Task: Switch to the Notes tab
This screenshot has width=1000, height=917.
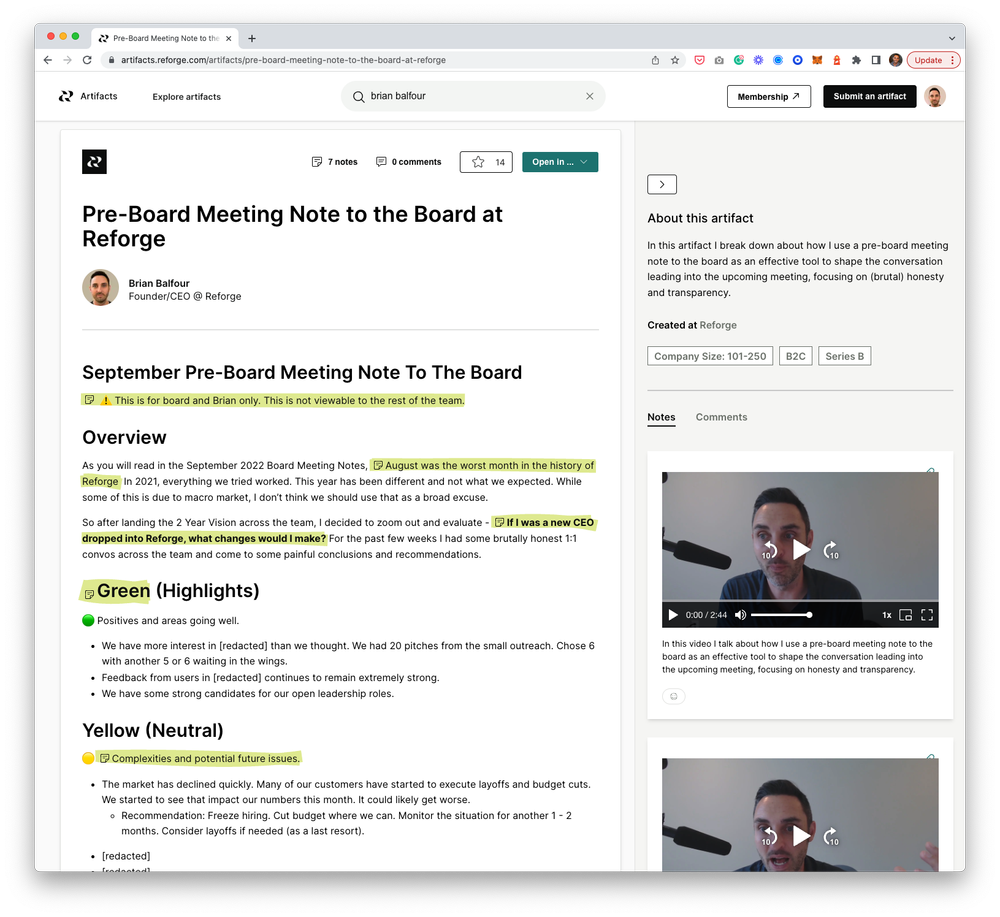Action: 661,417
